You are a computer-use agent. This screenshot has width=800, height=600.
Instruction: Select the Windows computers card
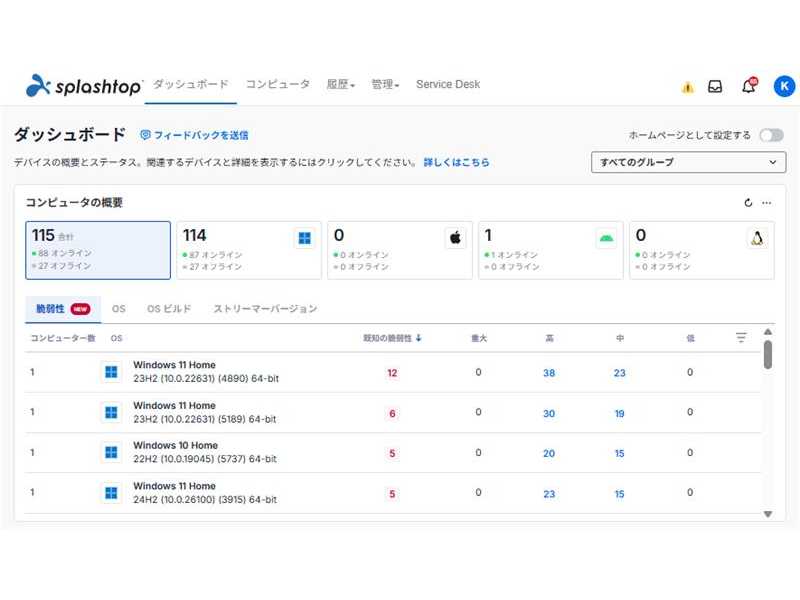point(248,250)
